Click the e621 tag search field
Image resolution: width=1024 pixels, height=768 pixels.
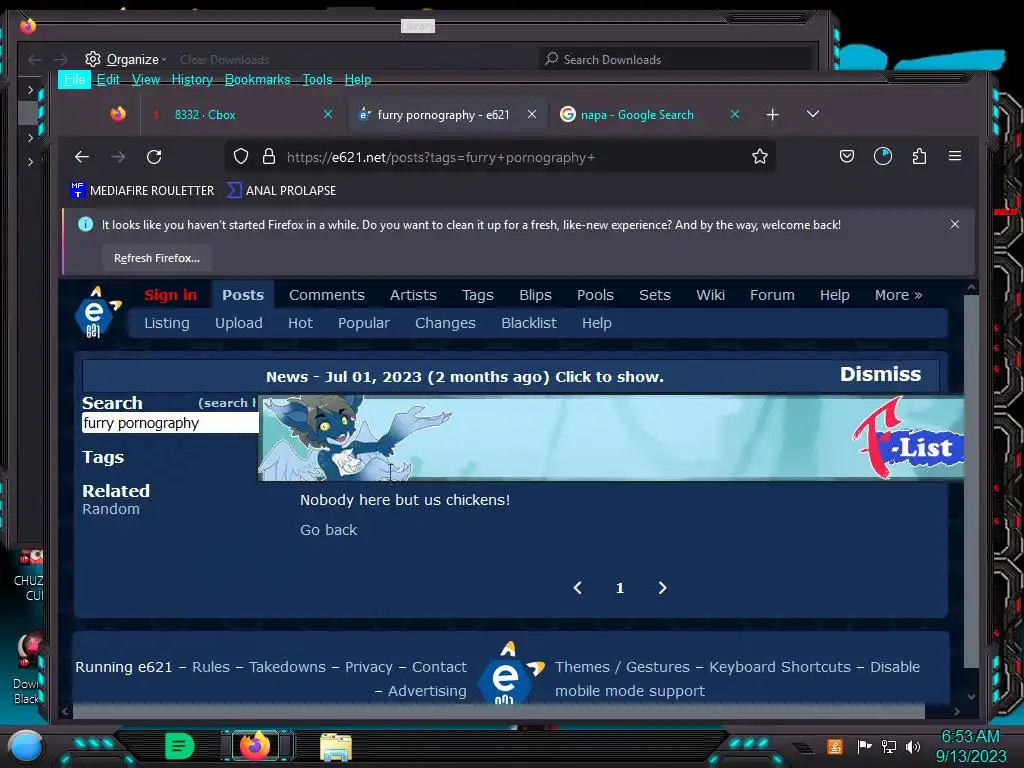(170, 423)
